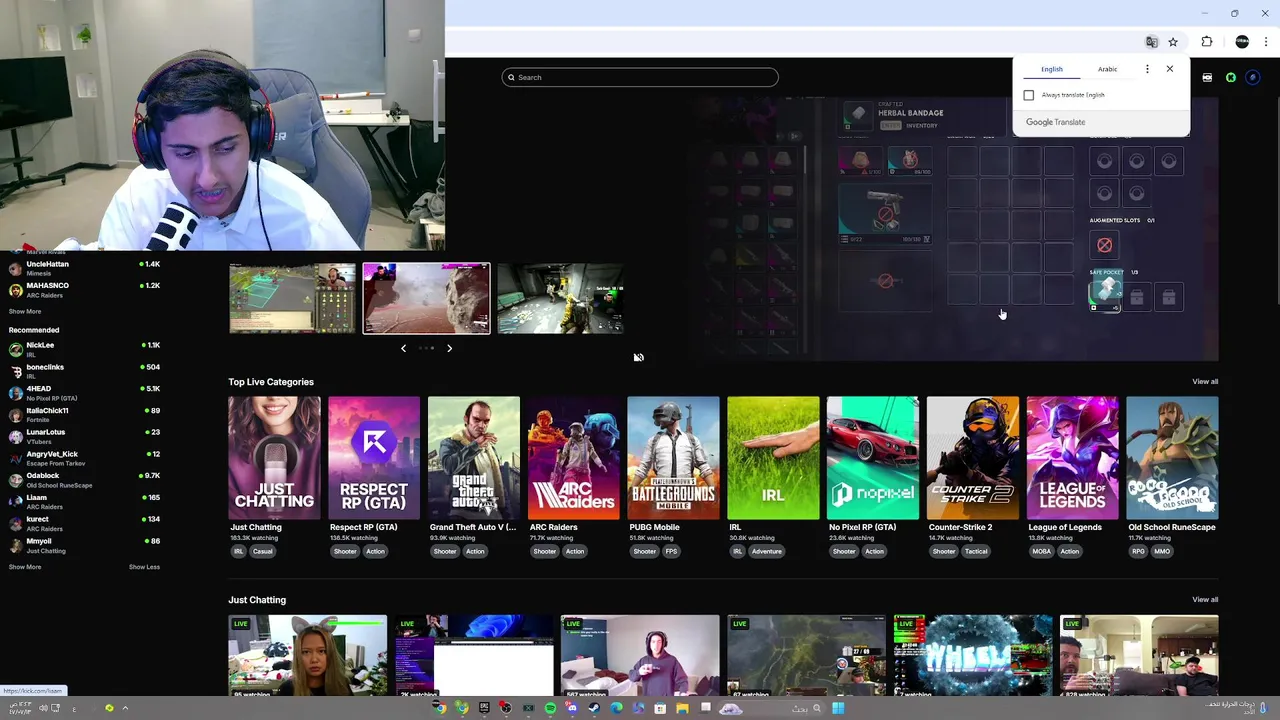Image resolution: width=1280 pixels, height=720 pixels.
Task: Open UncleHattan avatar in sidebar
Action: point(15,268)
